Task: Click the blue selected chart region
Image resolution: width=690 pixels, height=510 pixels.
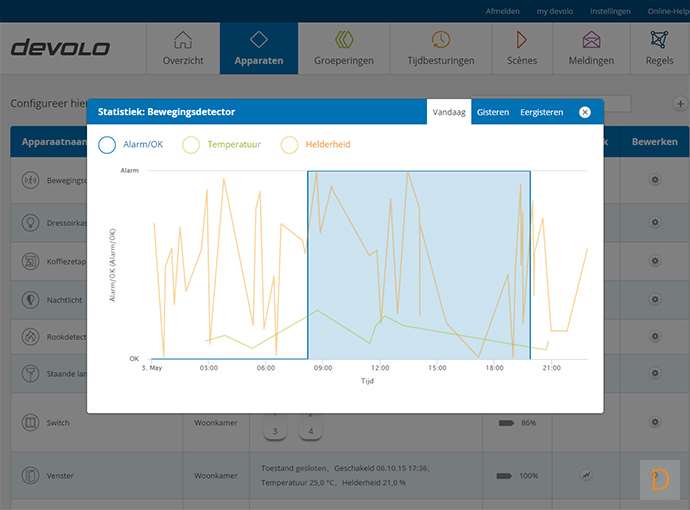Action: point(419,265)
